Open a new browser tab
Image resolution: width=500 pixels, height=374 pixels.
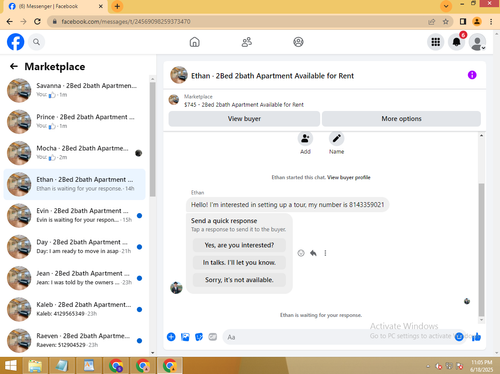[117, 6]
